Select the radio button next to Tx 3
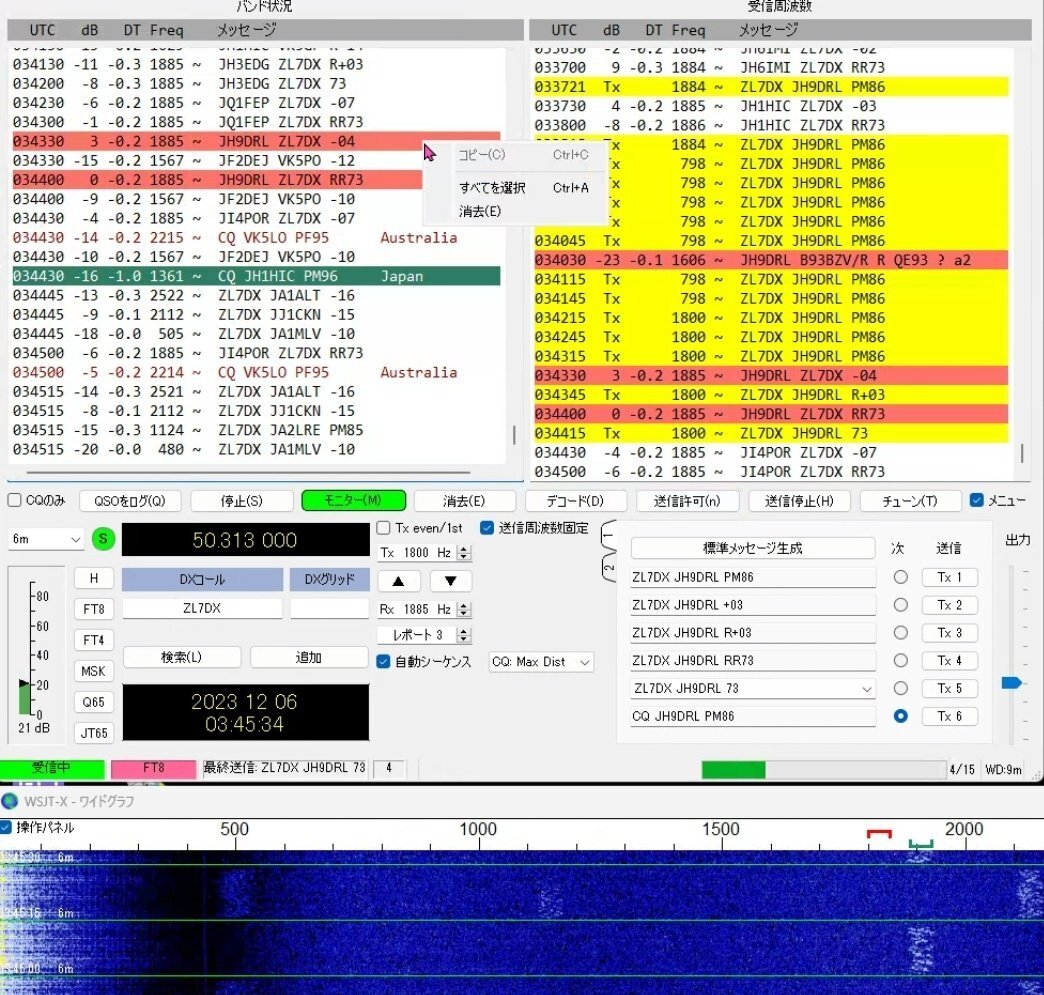1044x995 pixels. pyautogui.click(x=901, y=633)
